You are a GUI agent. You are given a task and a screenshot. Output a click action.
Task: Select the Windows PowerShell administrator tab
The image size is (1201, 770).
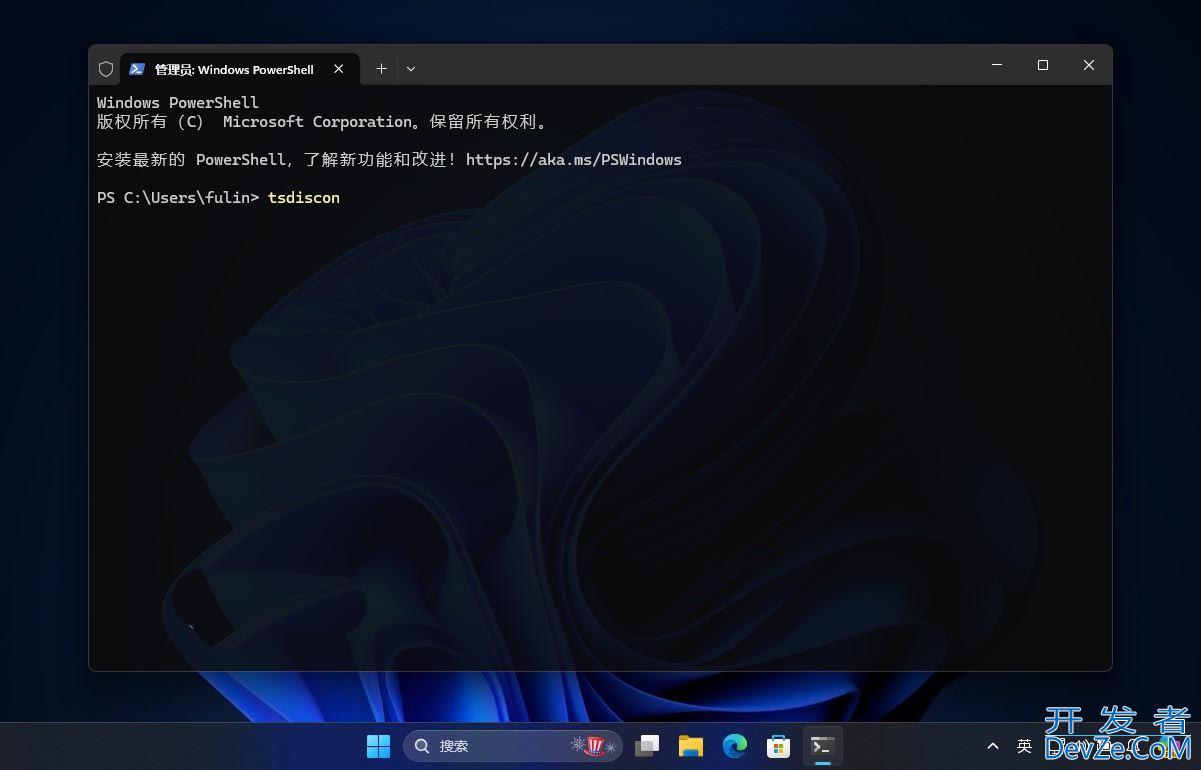coord(239,69)
